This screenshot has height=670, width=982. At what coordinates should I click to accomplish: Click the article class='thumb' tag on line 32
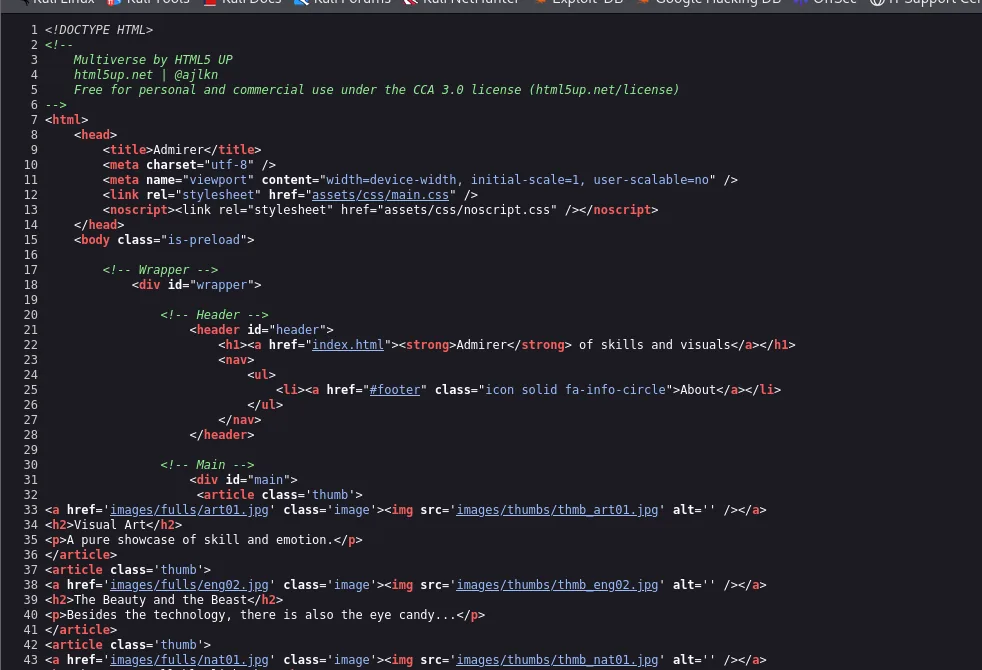tap(279, 495)
